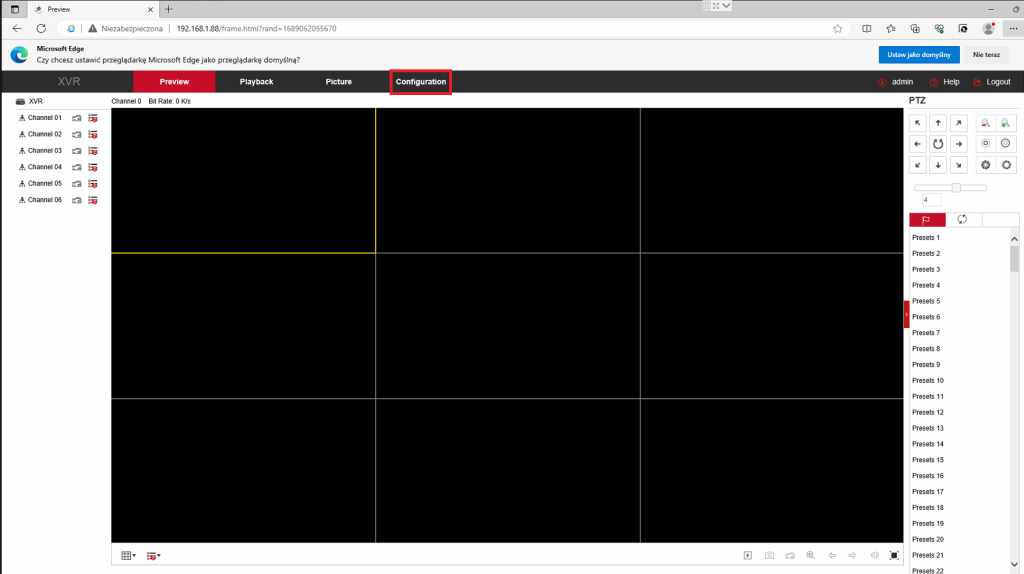
Task: Start all live views with play icon
Action: click(747, 555)
